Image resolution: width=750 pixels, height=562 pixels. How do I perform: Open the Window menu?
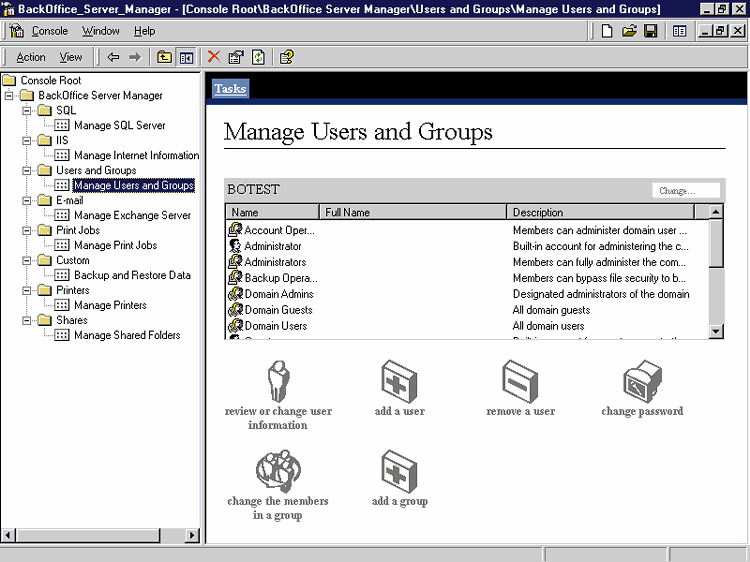(x=100, y=31)
